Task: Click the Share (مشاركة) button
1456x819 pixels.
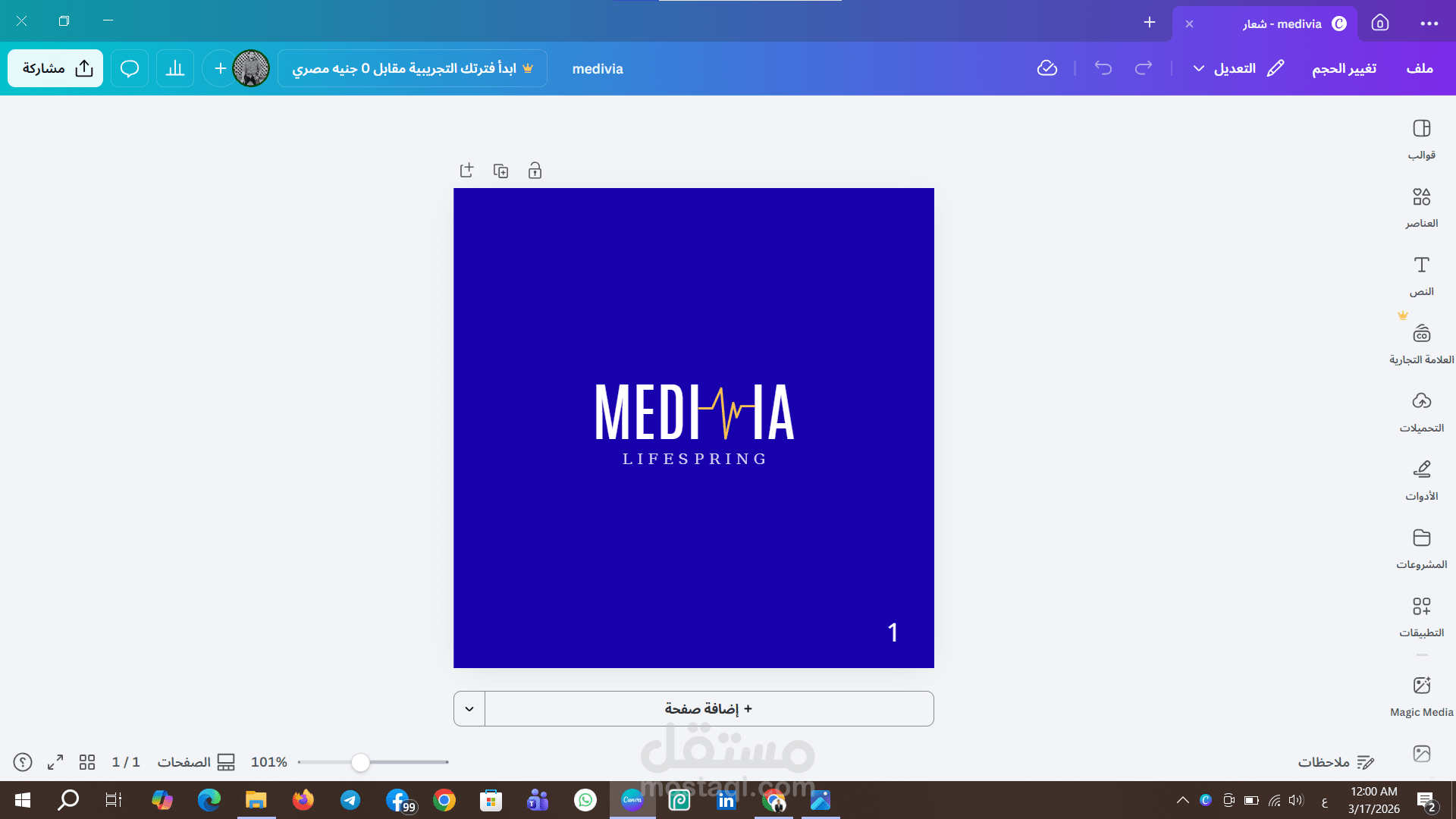Action: tap(55, 68)
